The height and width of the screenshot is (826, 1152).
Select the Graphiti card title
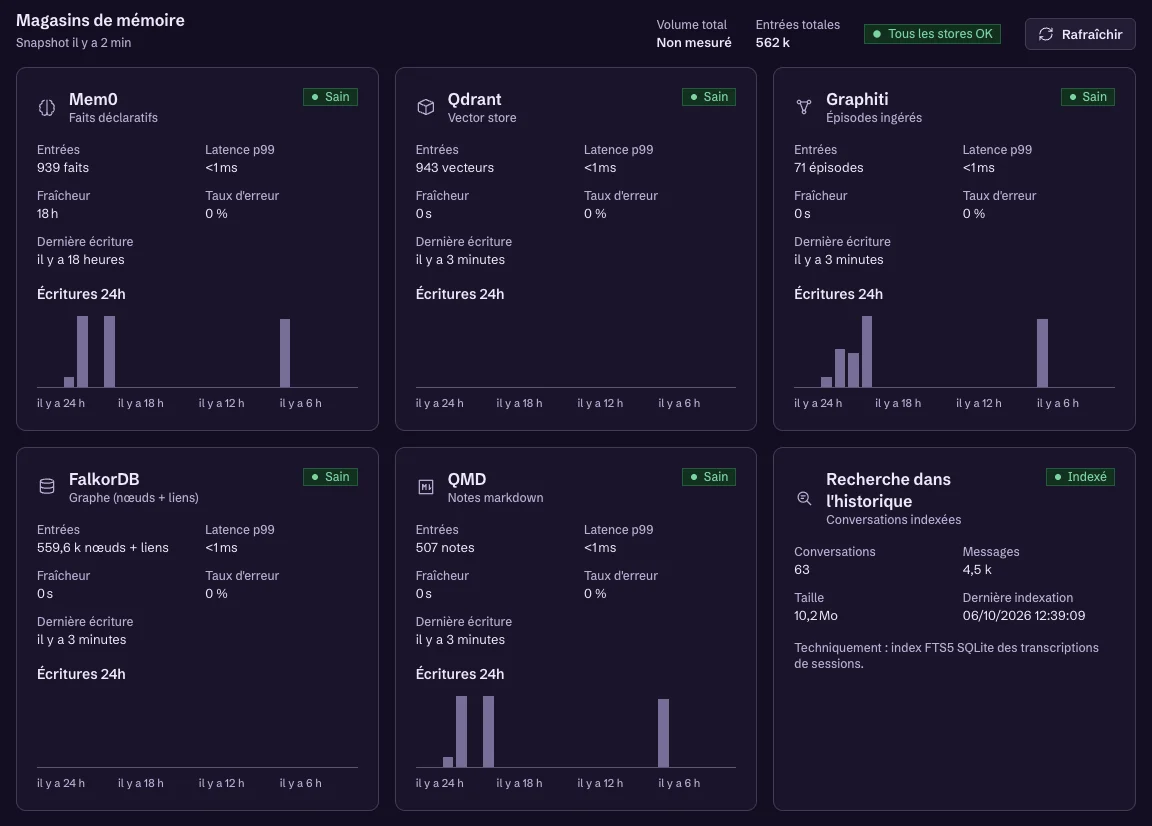click(x=857, y=99)
